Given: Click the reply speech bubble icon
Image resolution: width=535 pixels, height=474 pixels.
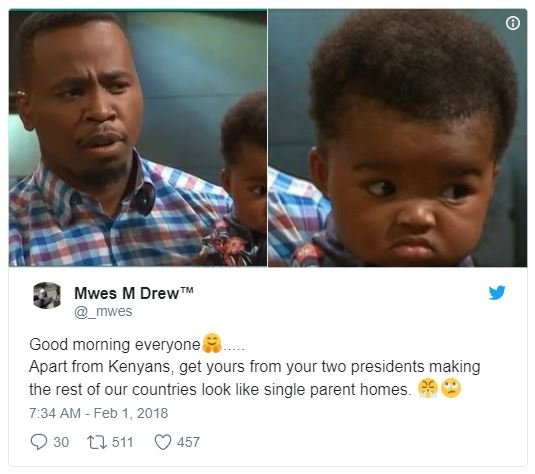Looking at the screenshot, I should (x=39, y=442).
